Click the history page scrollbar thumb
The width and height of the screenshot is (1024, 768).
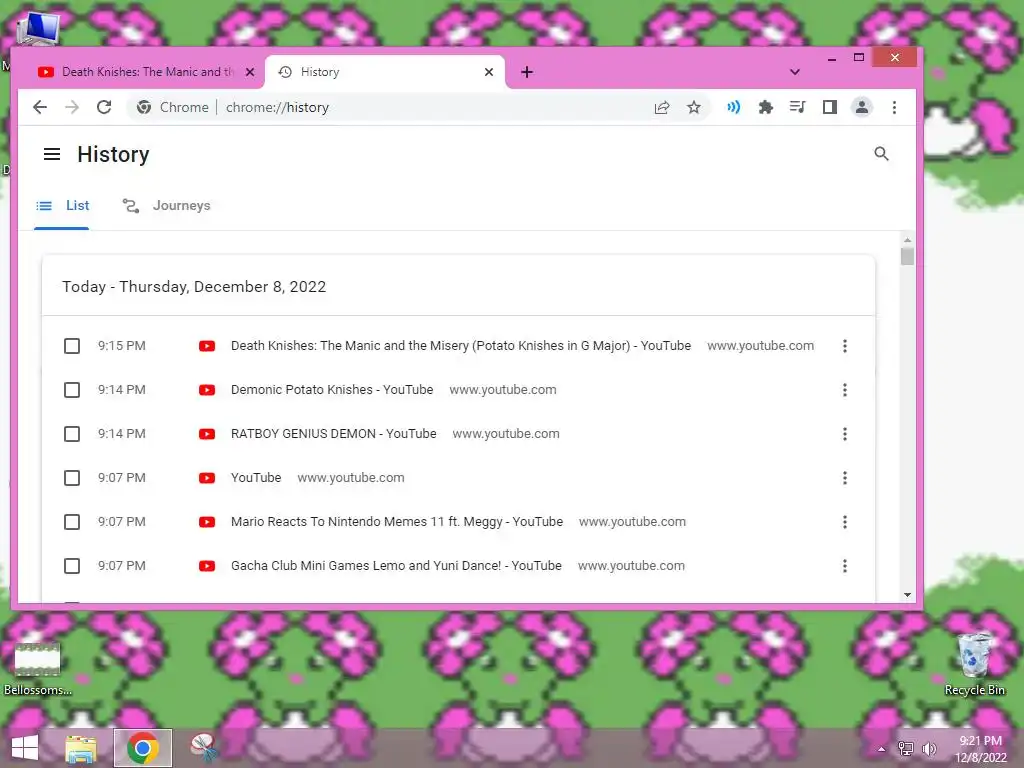point(907,256)
